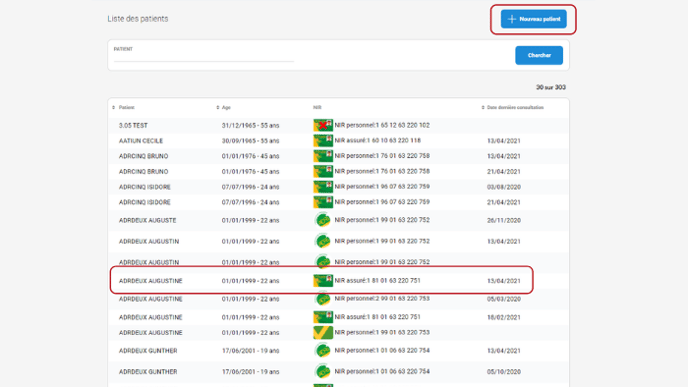Click the consultation date 26/11/2020
This screenshot has height=387, width=688.
click(x=504, y=220)
